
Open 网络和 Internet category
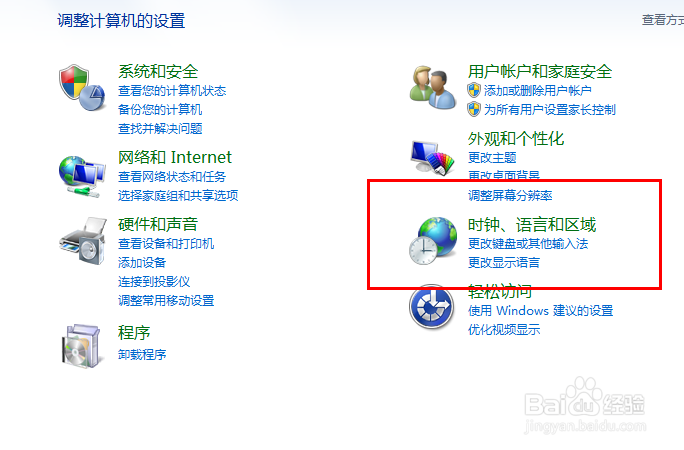point(175,157)
